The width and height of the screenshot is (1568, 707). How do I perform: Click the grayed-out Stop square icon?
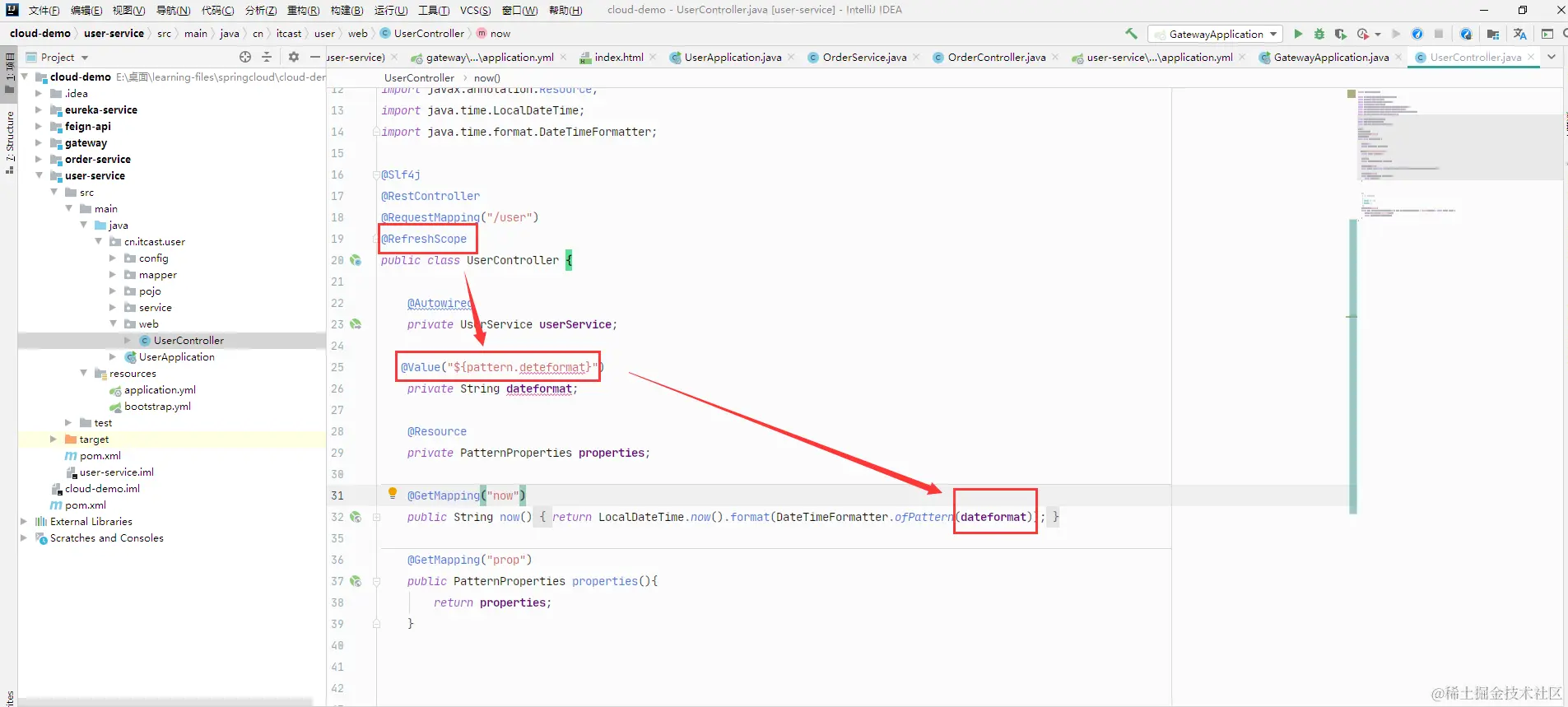point(1439,34)
